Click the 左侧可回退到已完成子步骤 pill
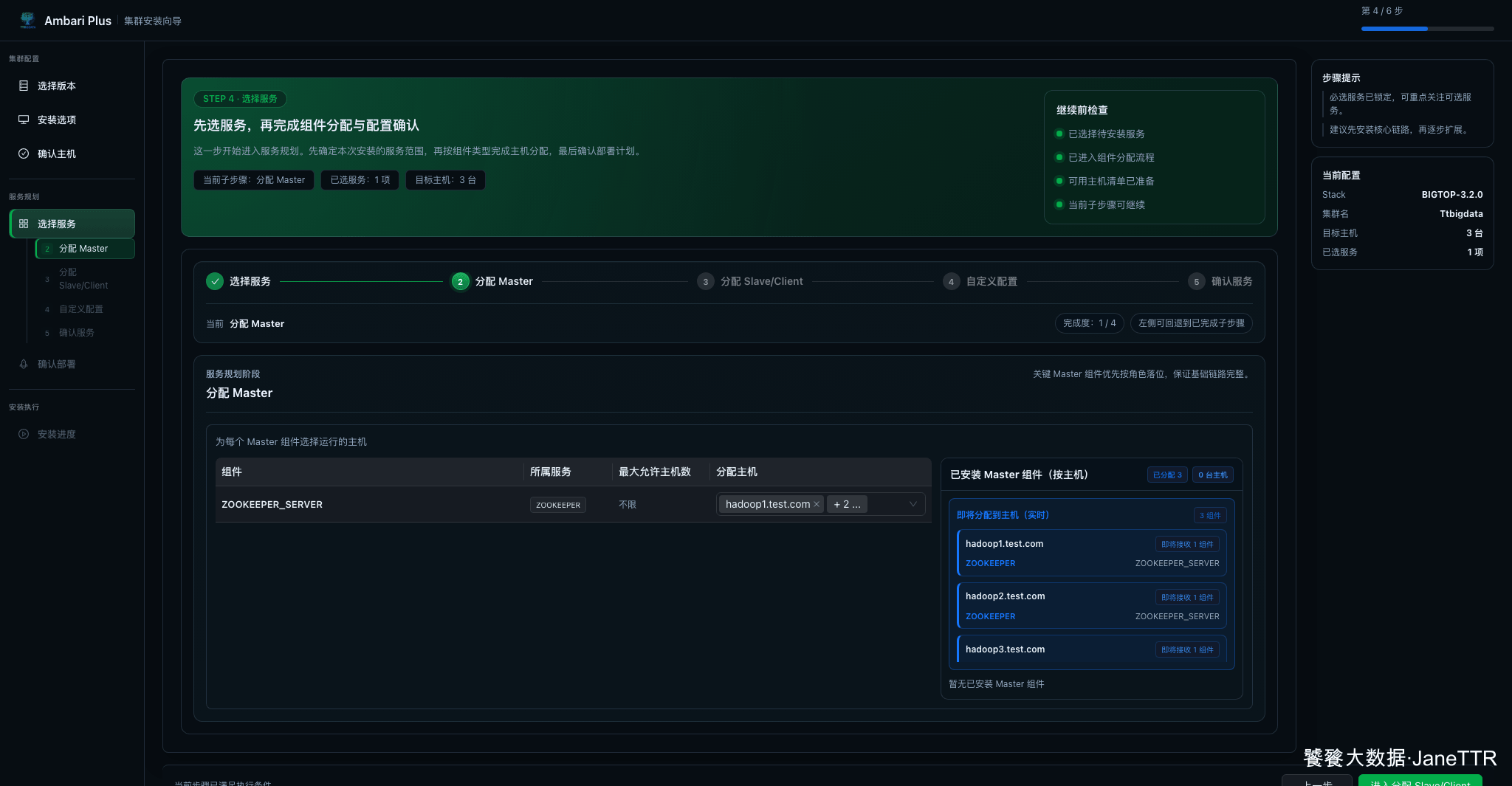 (x=1191, y=323)
